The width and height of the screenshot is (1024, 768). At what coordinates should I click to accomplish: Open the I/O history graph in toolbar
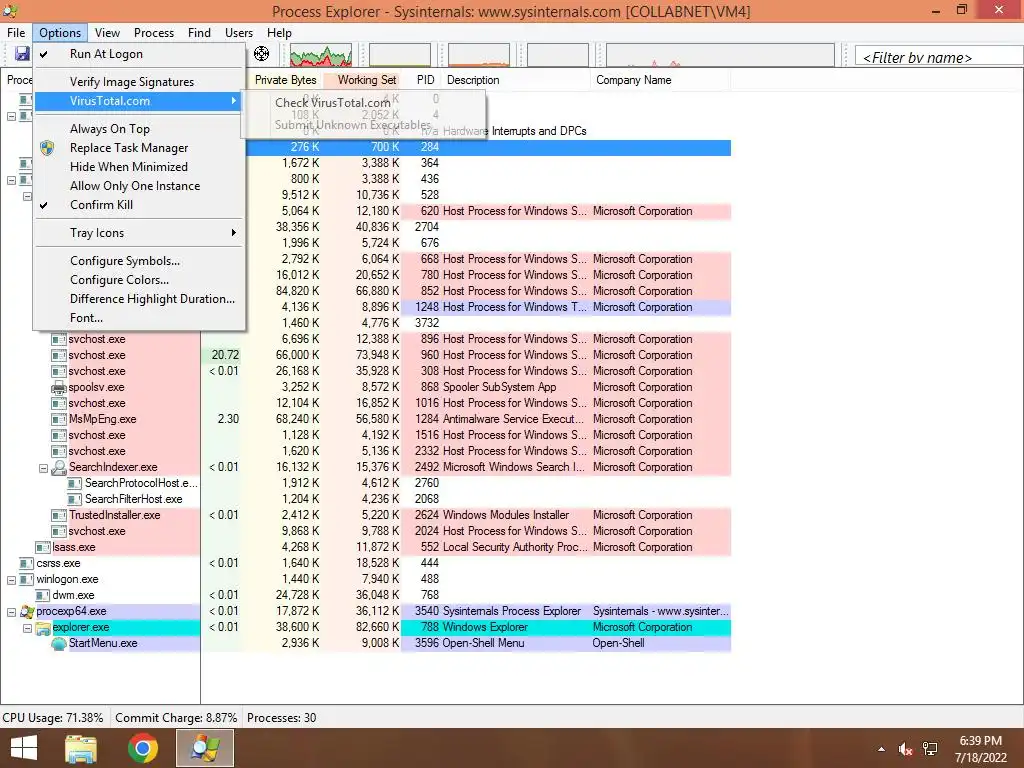tap(720, 55)
